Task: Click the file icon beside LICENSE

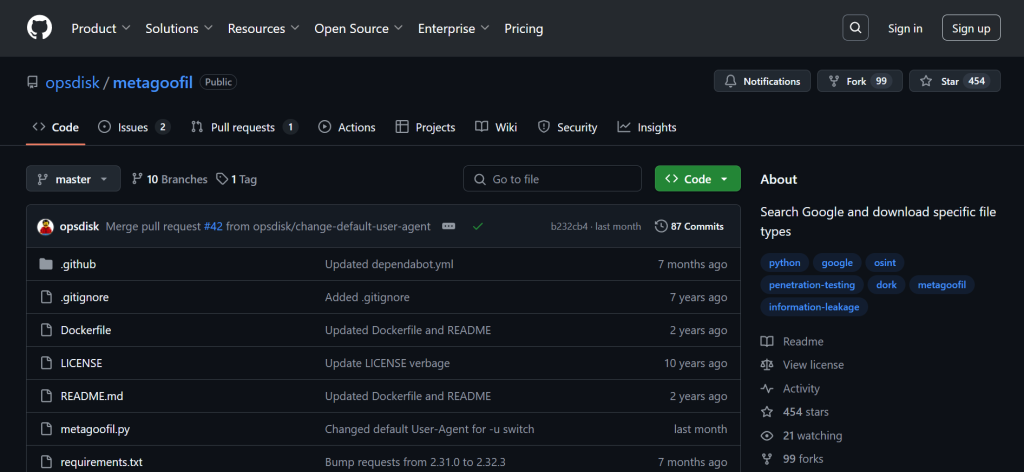Action: coord(46,363)
